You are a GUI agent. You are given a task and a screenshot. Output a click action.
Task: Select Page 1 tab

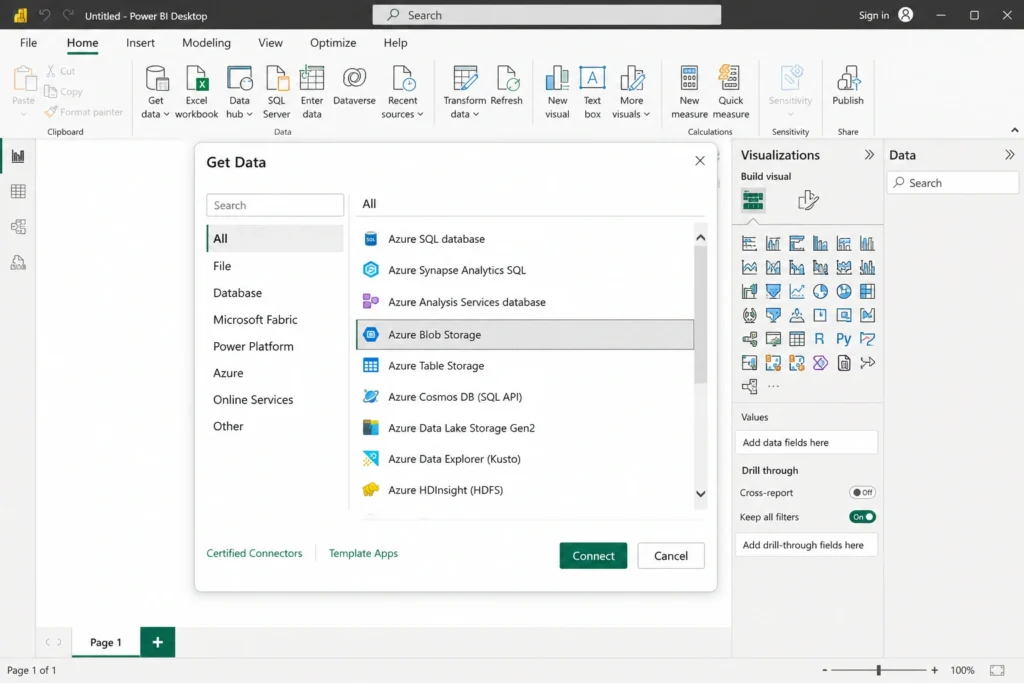pyautogui.click(x=106, y=642)
